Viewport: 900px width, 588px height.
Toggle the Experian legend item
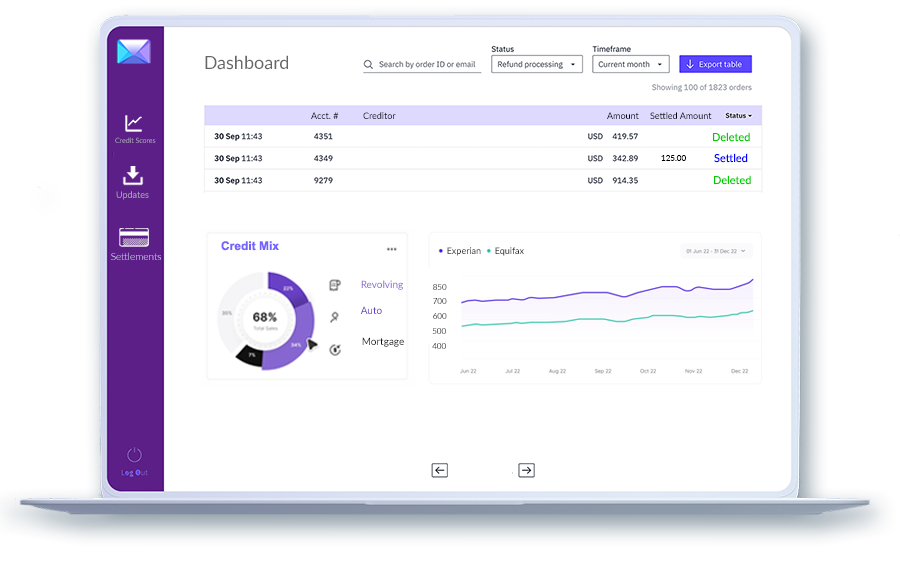click(x=460, y=251)
